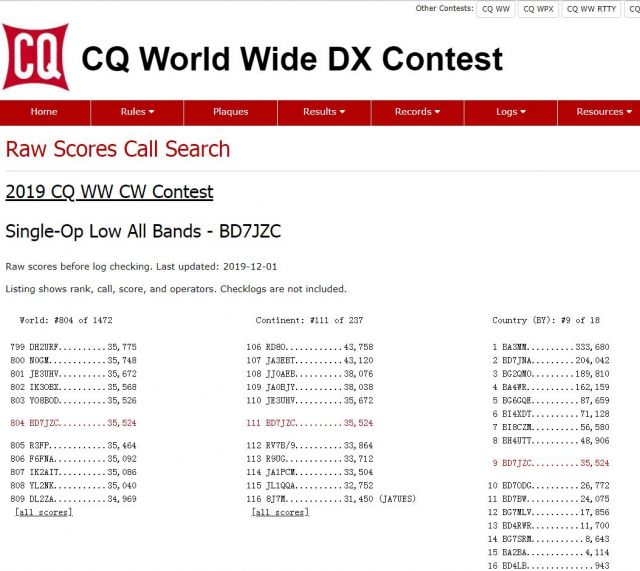Select the Continent row 115 JL1QQA
Screen dimensions: 640x571
pyautogui.click(x=310, y=485)
